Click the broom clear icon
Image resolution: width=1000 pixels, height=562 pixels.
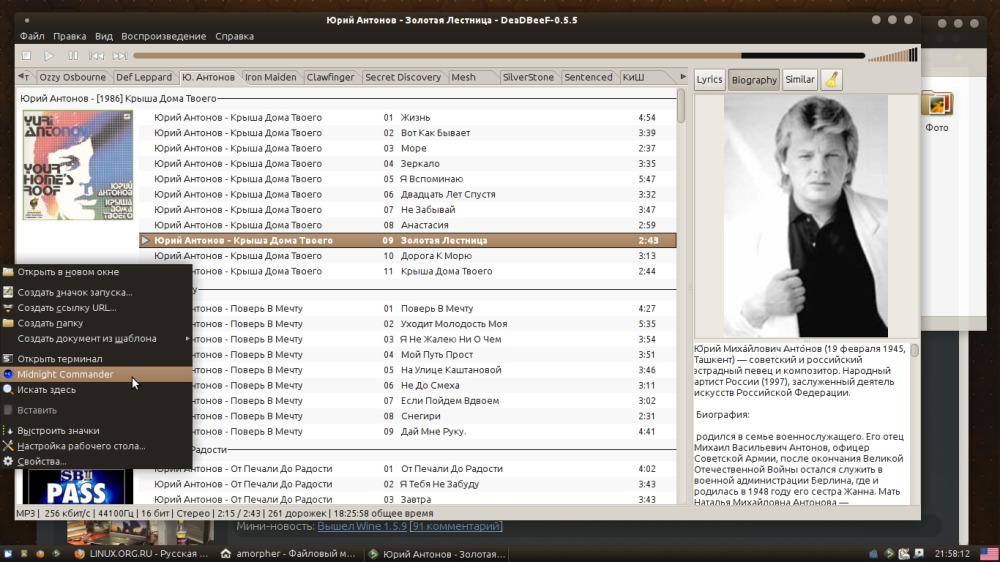click(832, 80)
